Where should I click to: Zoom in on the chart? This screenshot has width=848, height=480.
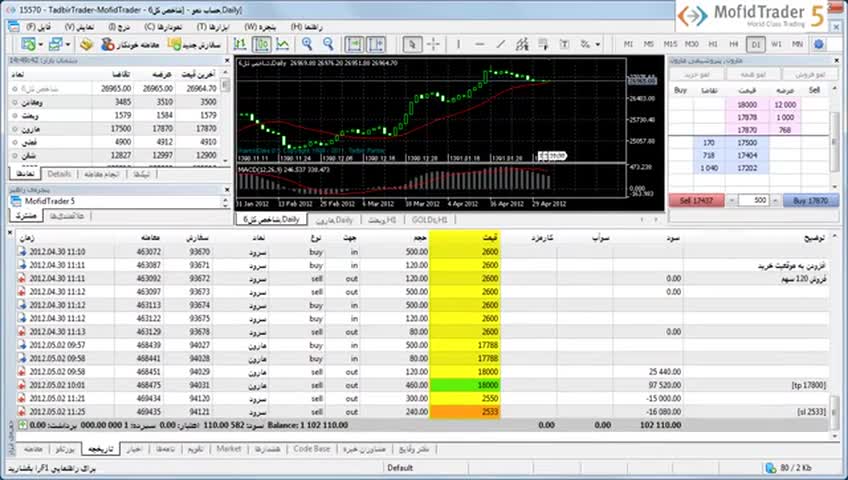307,44
